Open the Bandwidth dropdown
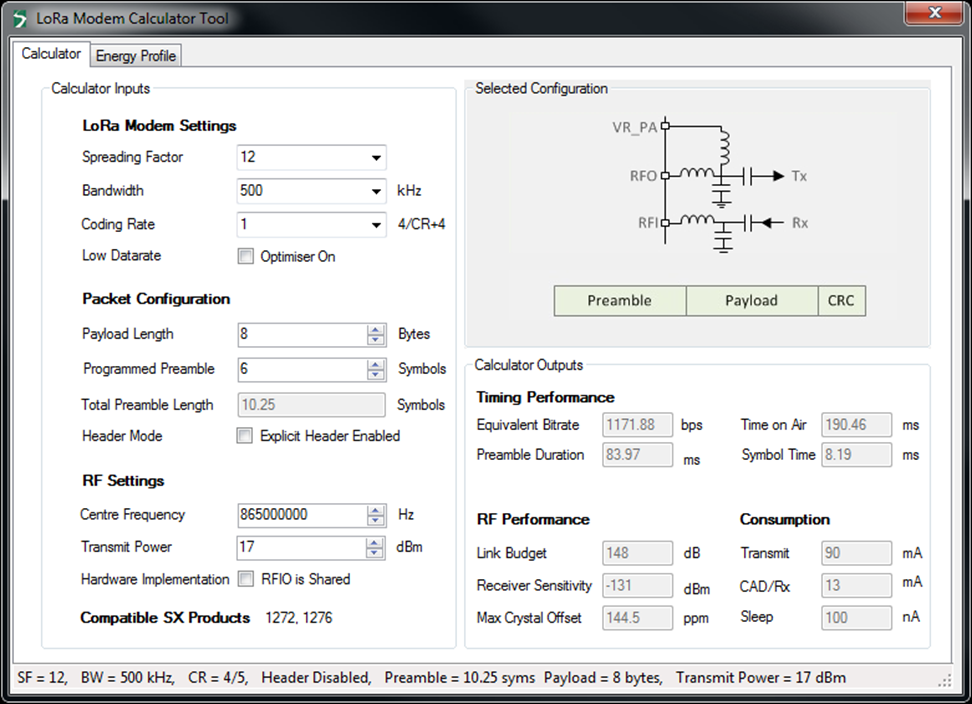 coord(376,190)
